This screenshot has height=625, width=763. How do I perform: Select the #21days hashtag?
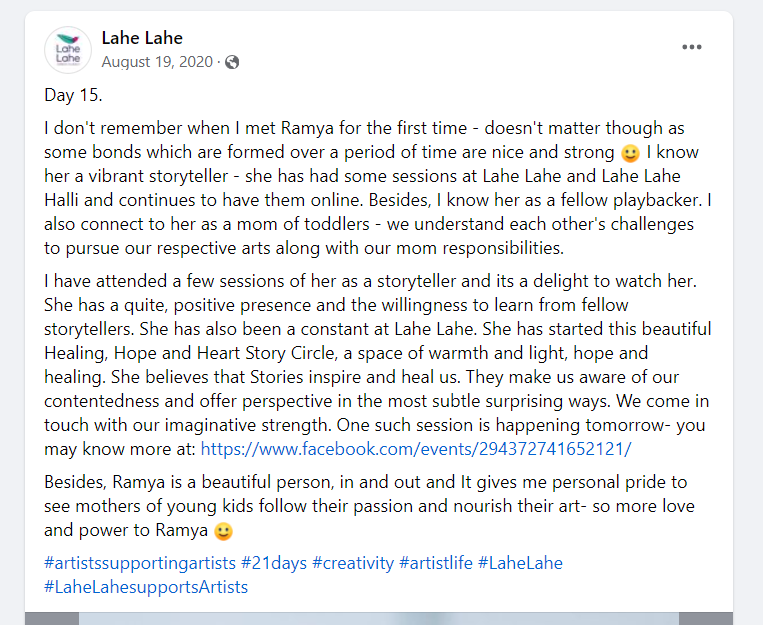pyautogui.click(x=274, y=563)
